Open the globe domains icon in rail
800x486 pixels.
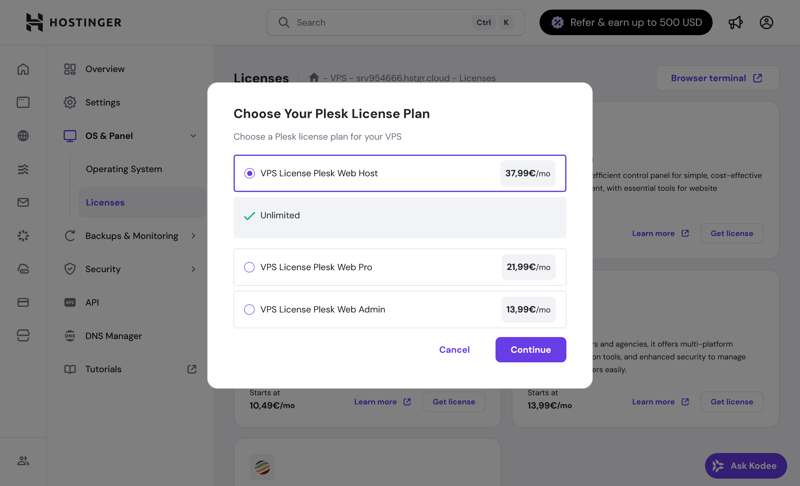coord(23,135)
